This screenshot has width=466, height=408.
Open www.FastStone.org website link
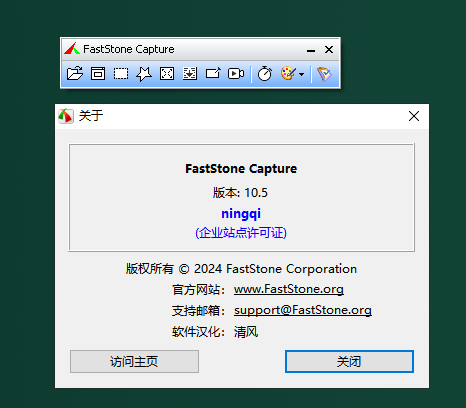click(289, 289)
